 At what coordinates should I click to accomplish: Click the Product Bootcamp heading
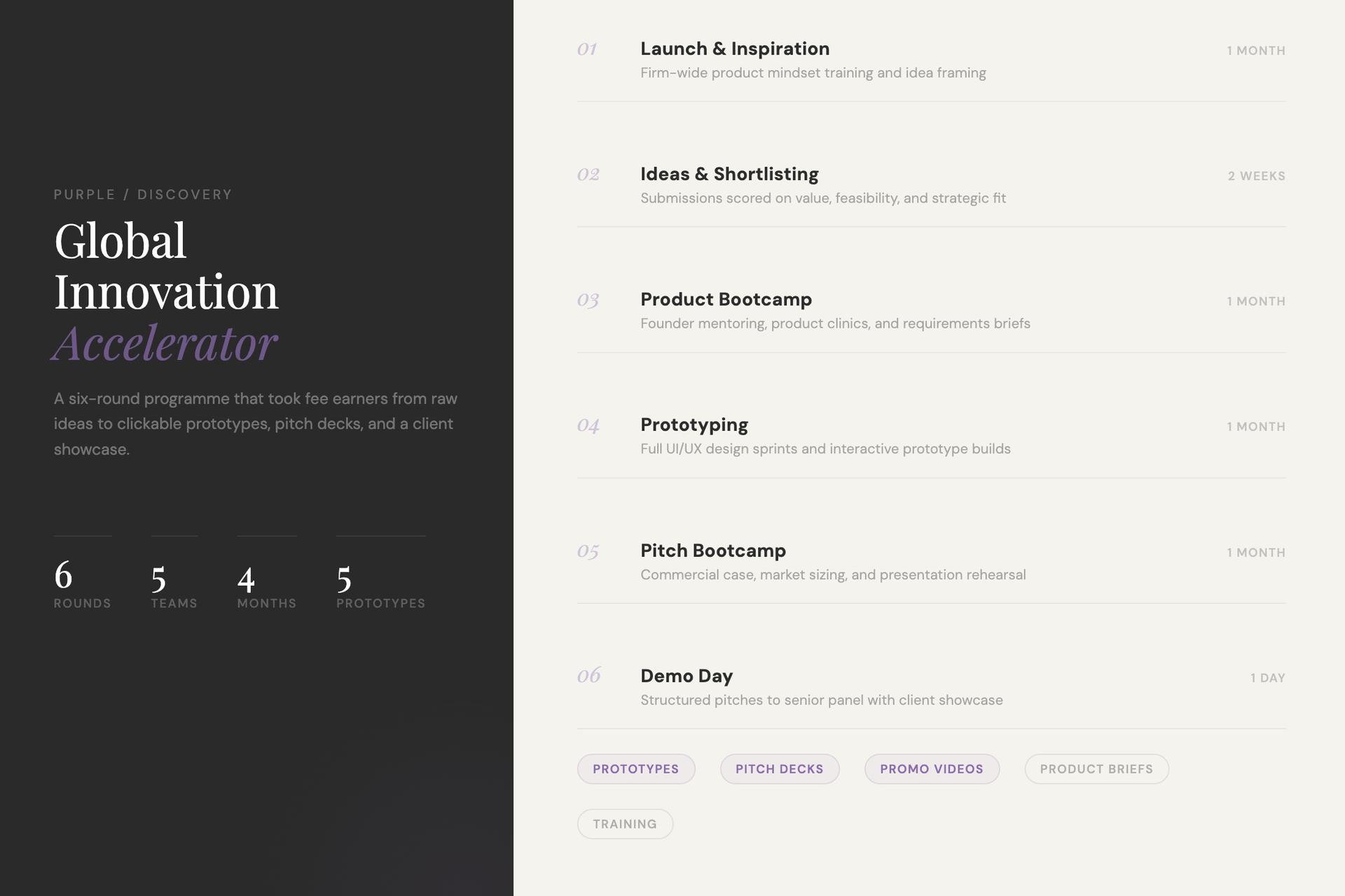[726, 299]
